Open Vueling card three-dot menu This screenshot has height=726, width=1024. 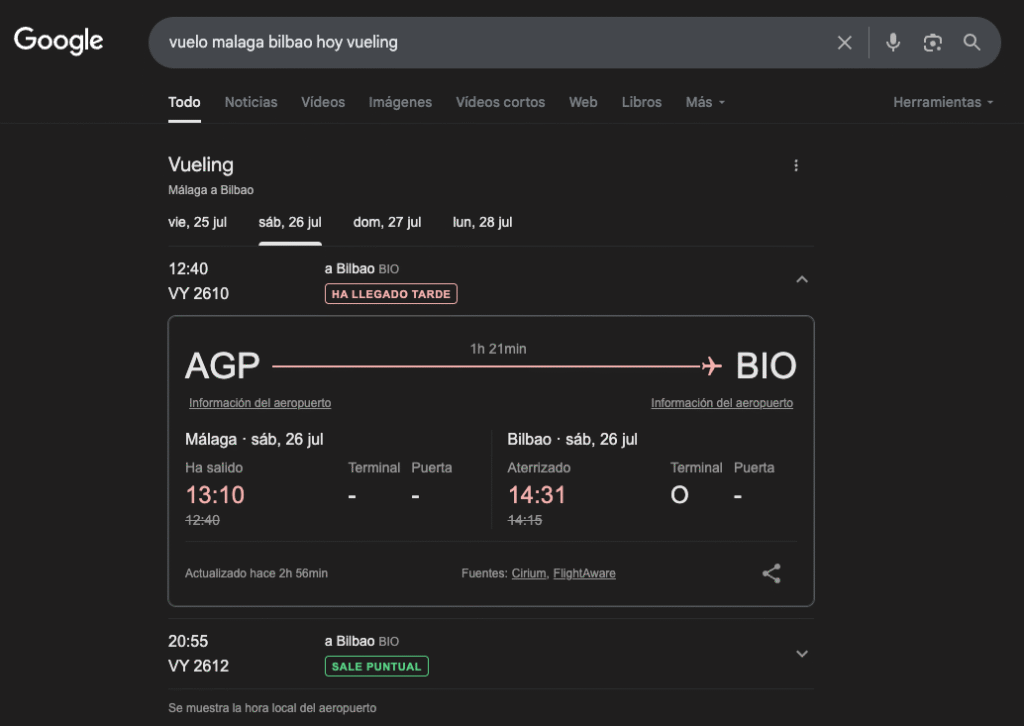[795, 165]
